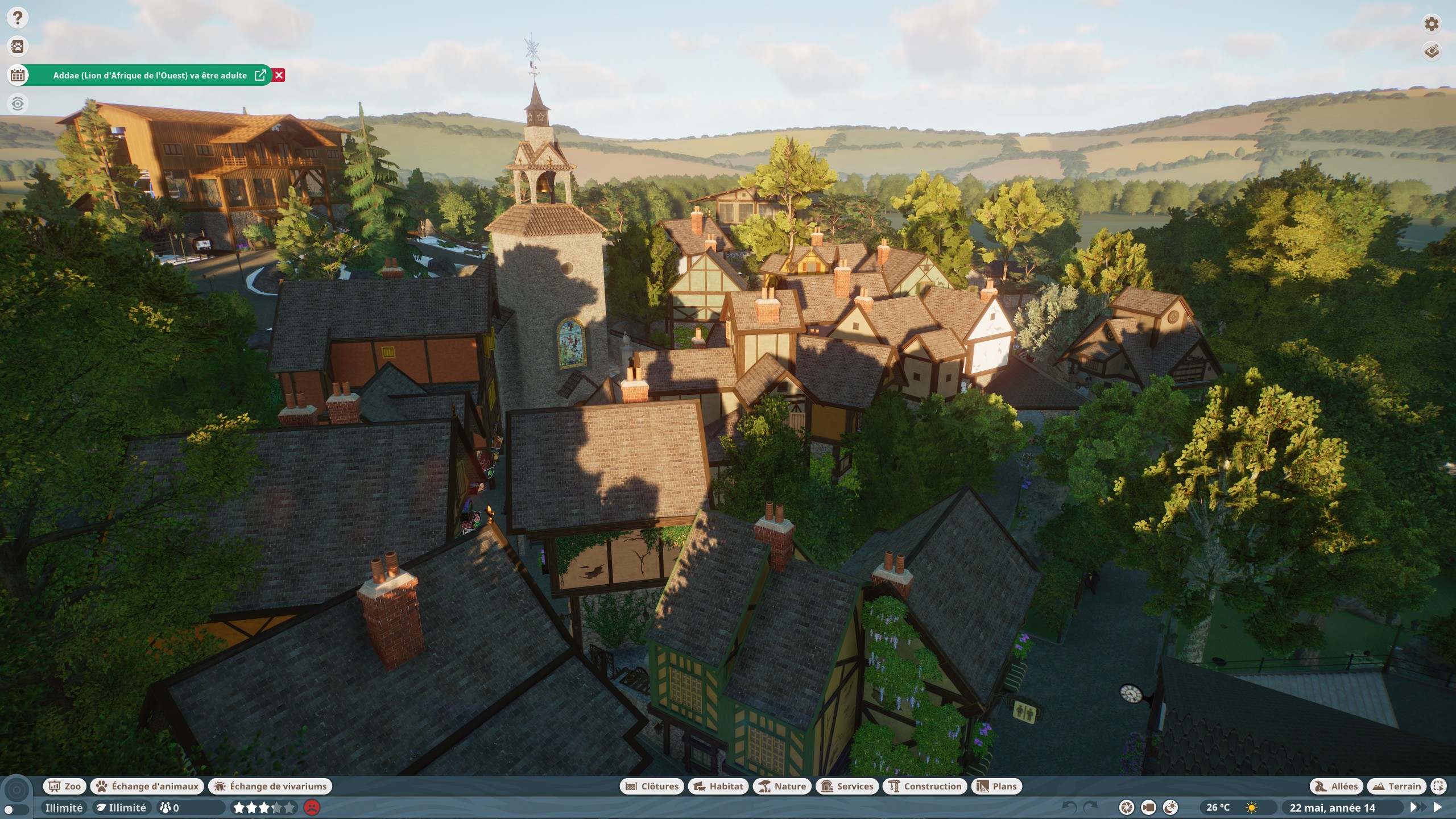Open the Nature build tab
Screen dimensions: 1456x819
[x=783, y=786]
